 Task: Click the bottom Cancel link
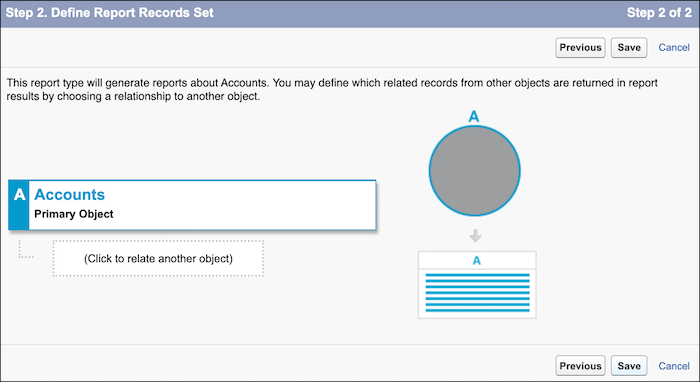pyautogui.click(x=674, y=366)
